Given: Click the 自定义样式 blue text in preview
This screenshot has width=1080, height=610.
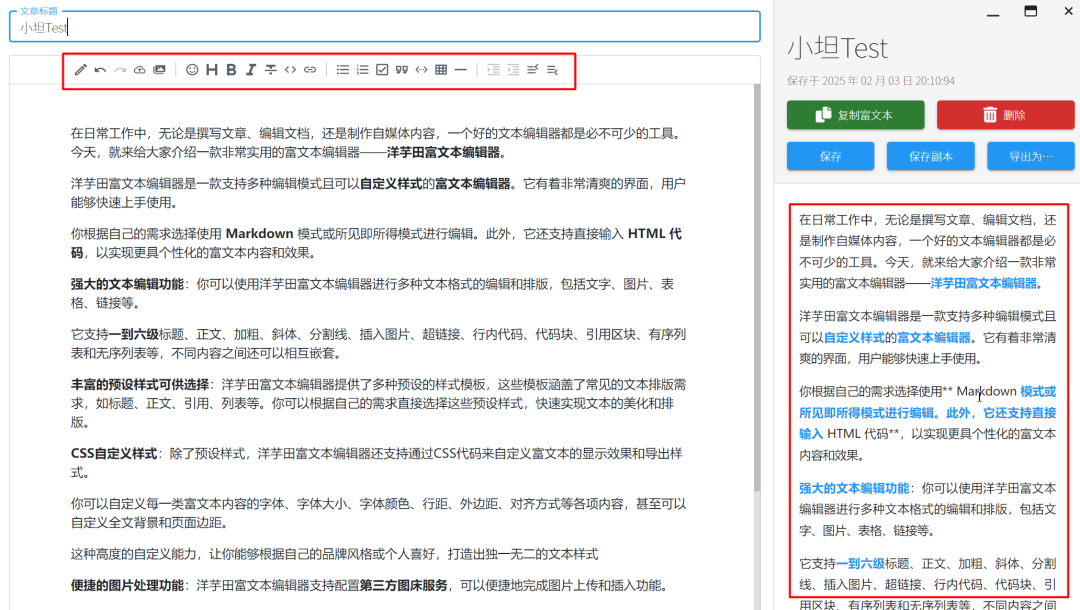Looking at the screenshot, I should [854, 337].
